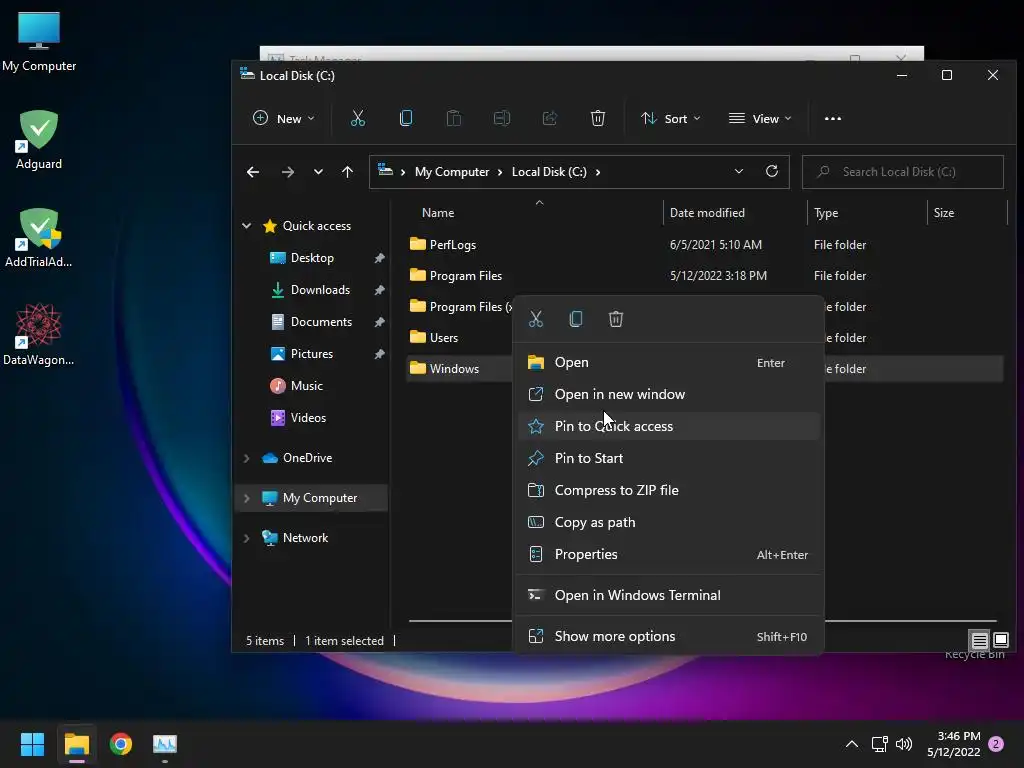Viewport: 1024px width, 768px height.
Task: Open the notification count badge
Action: (x=997, y=744)
